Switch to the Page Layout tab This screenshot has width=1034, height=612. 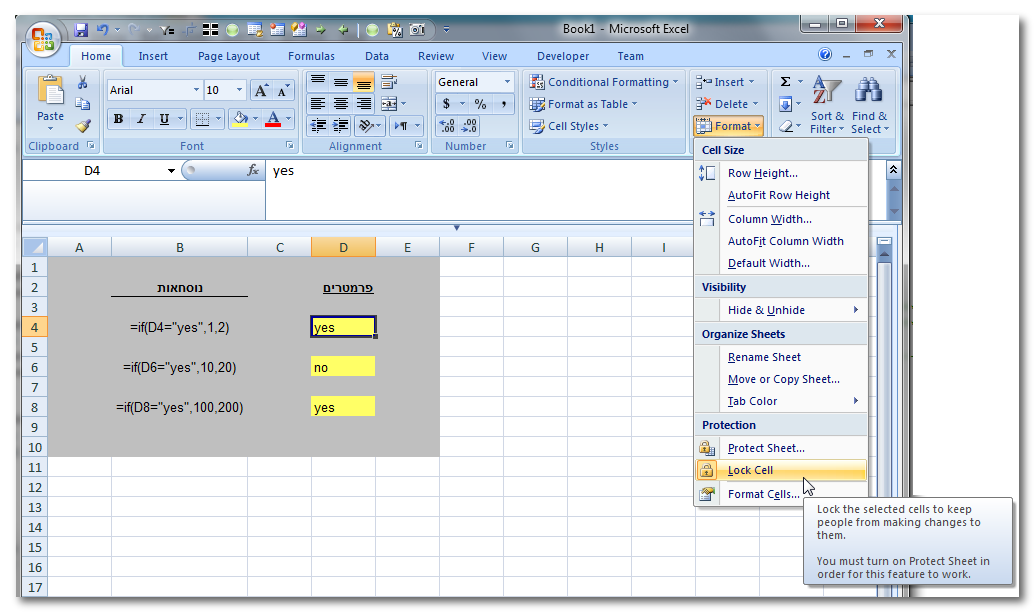click(228, 56)
